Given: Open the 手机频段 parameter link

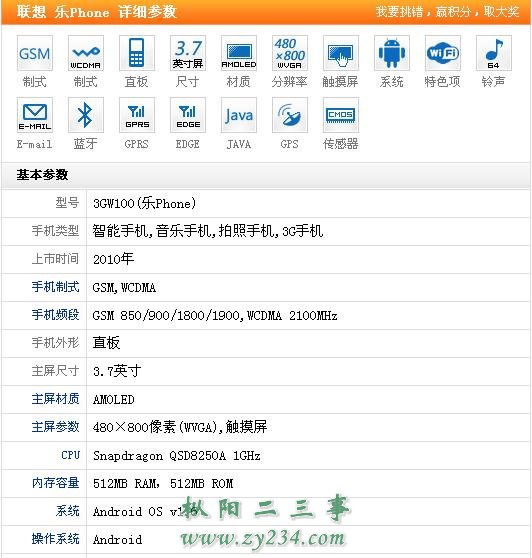Looking at the screenshot, I should pyautogui.click(x=55, y=315).
